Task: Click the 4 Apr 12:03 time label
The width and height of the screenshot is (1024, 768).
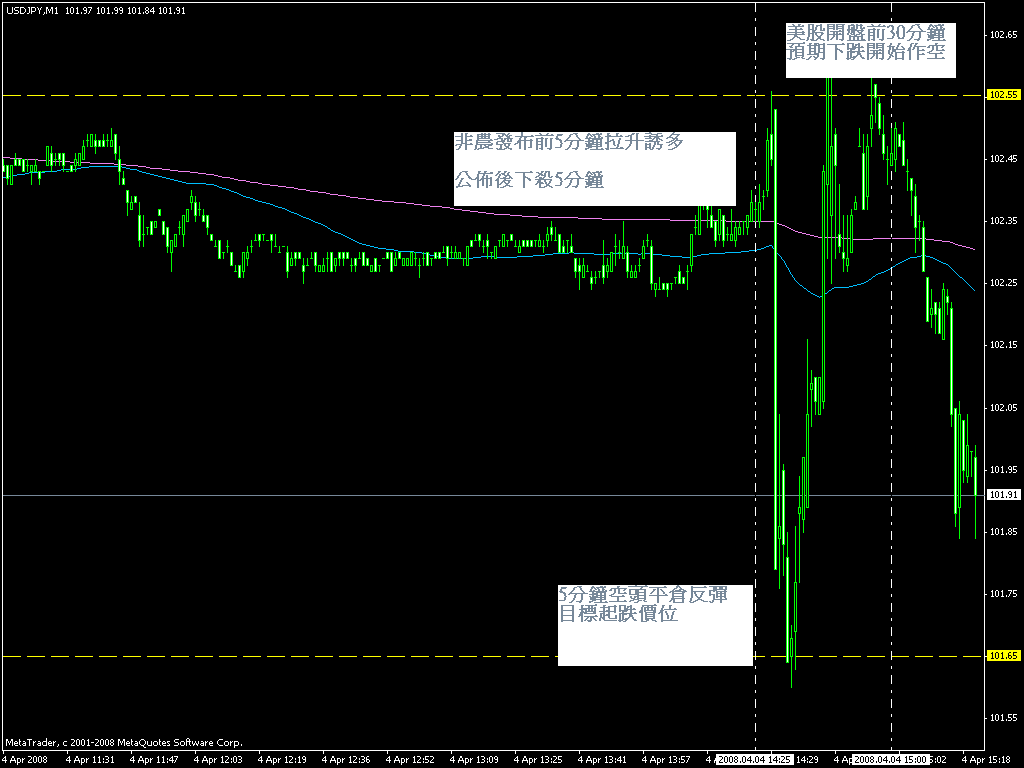Action: (218, 760)
